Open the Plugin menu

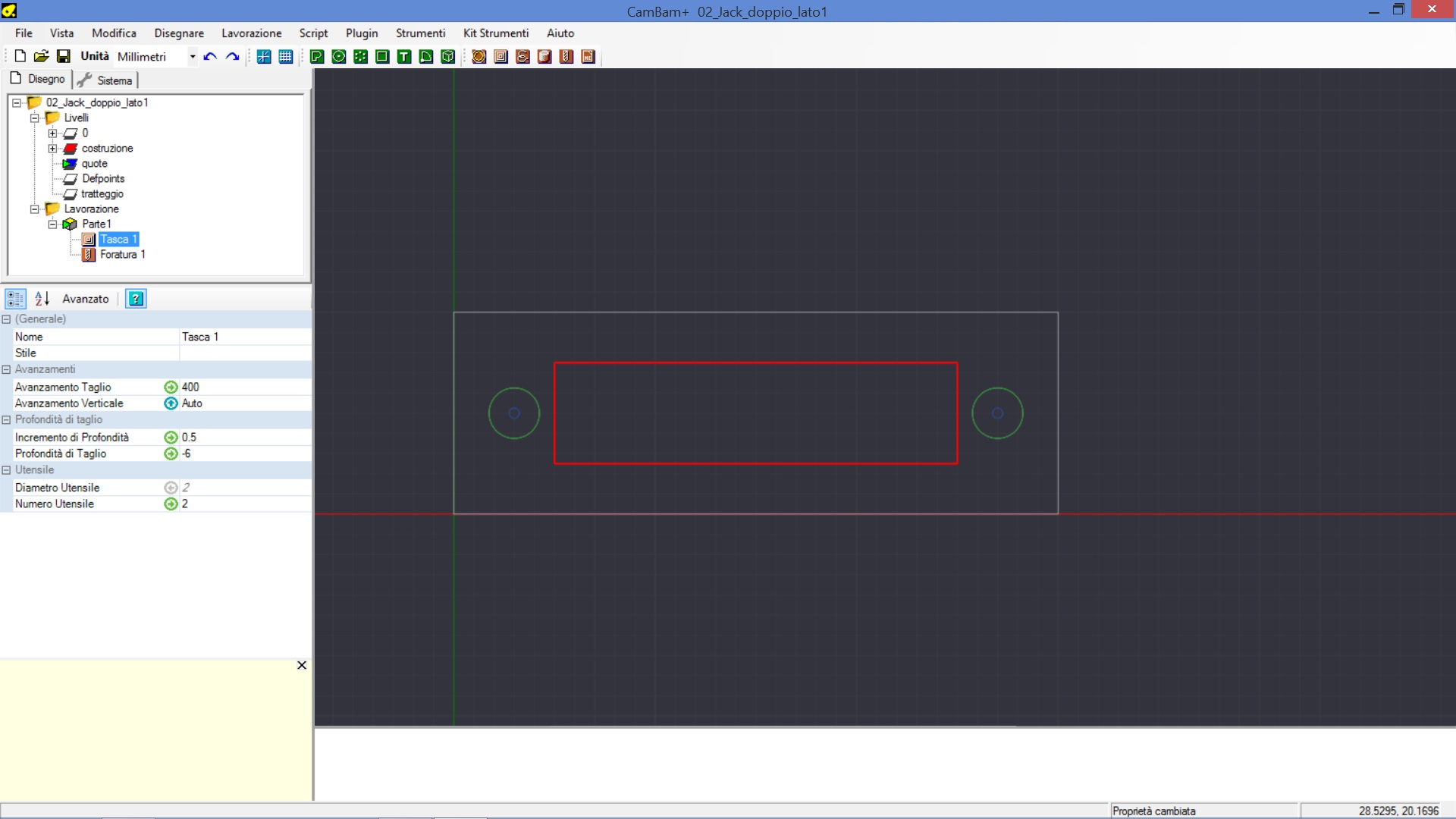click(362, 33)
